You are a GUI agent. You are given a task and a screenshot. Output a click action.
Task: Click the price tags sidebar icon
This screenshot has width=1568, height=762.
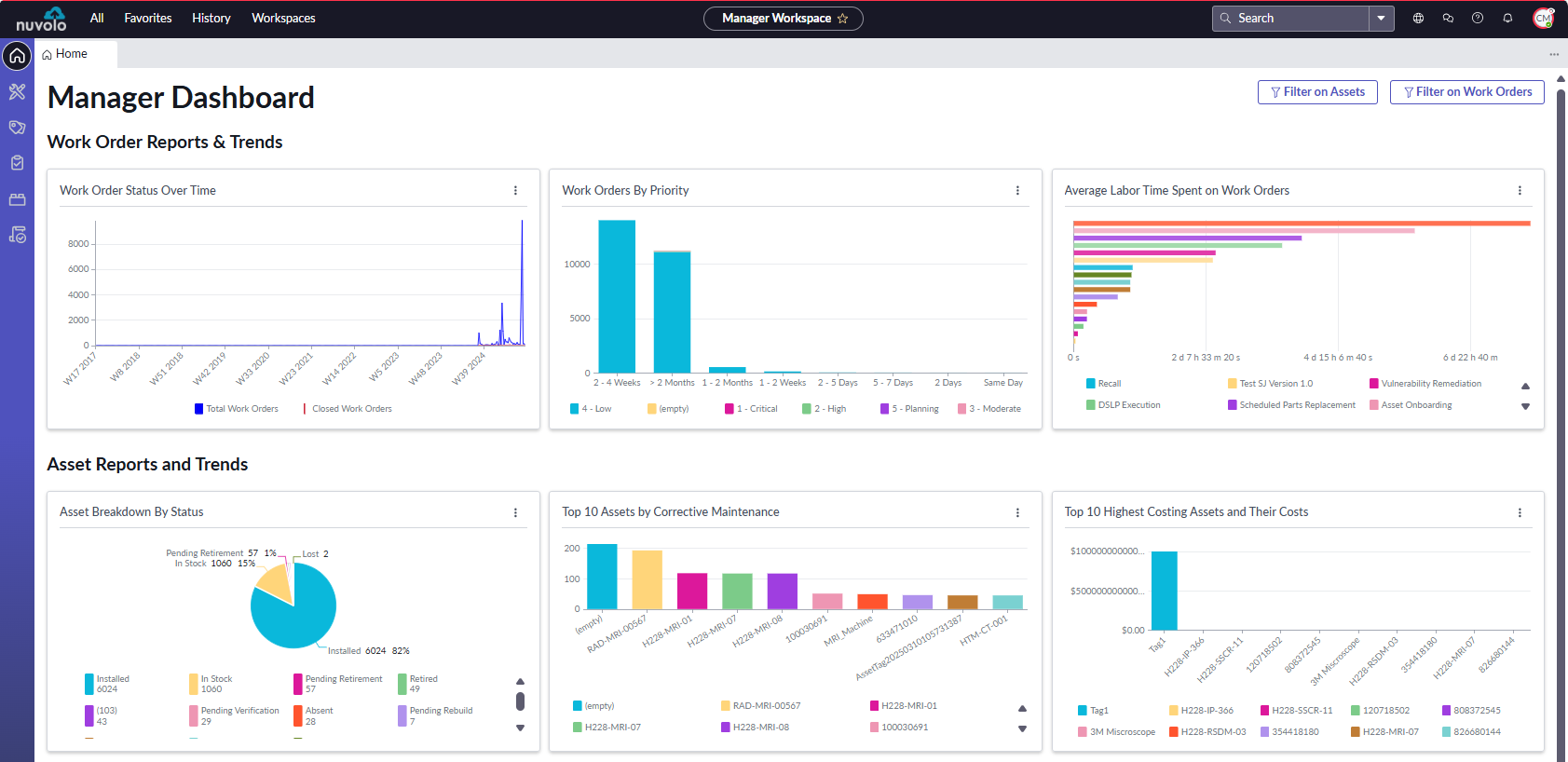pyautogui.click(x=17, y=128)
